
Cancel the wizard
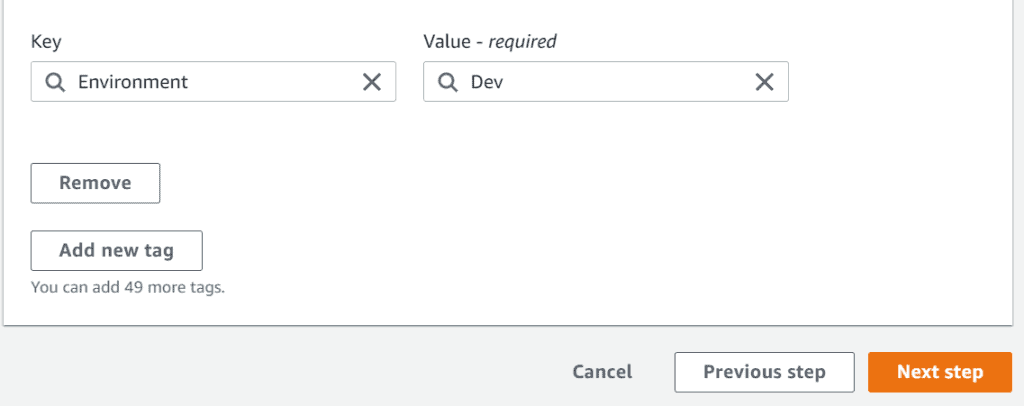pos(602,372)
